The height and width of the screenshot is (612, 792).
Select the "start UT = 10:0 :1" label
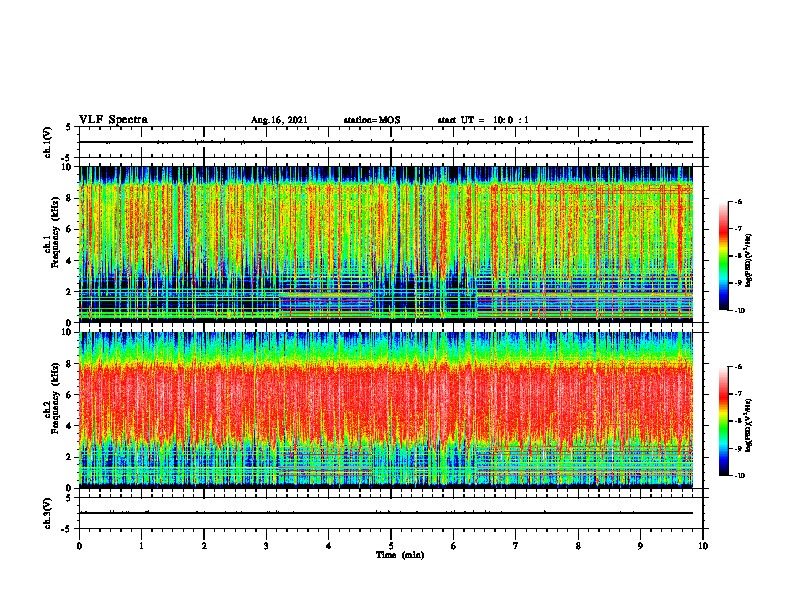(x=483, y=120)
